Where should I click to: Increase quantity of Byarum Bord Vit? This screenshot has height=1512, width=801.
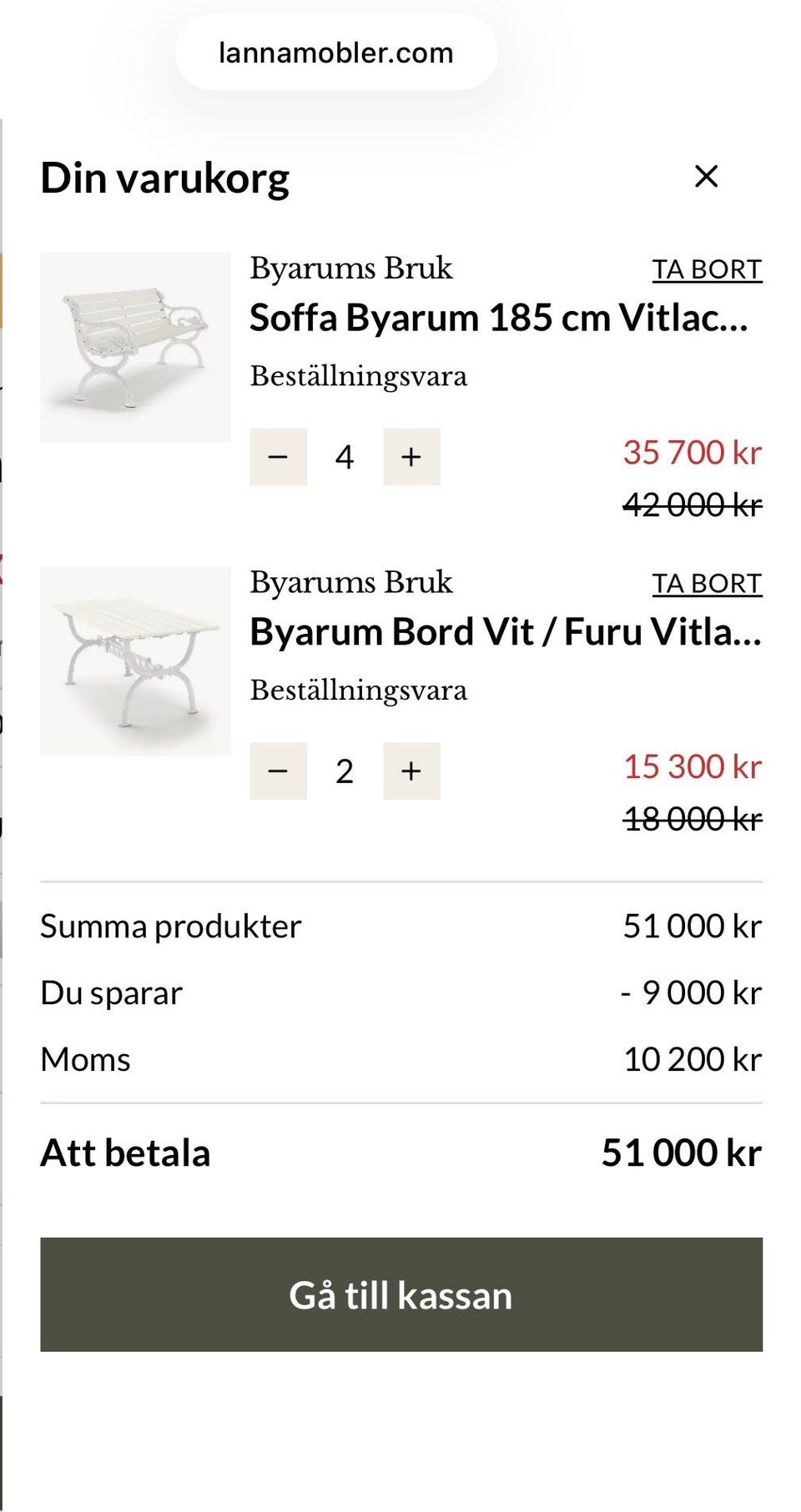pyautogui.click(x=411, y=771)
